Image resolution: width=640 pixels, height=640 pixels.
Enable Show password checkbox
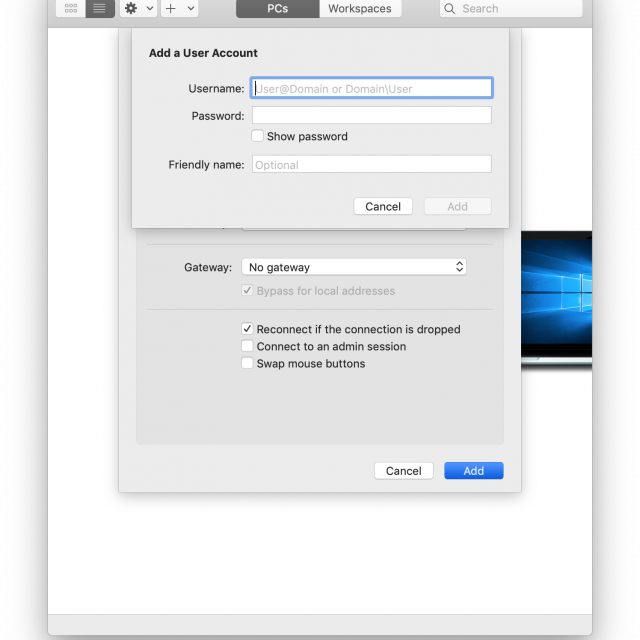pyautogui.click(x=258, y=136)
